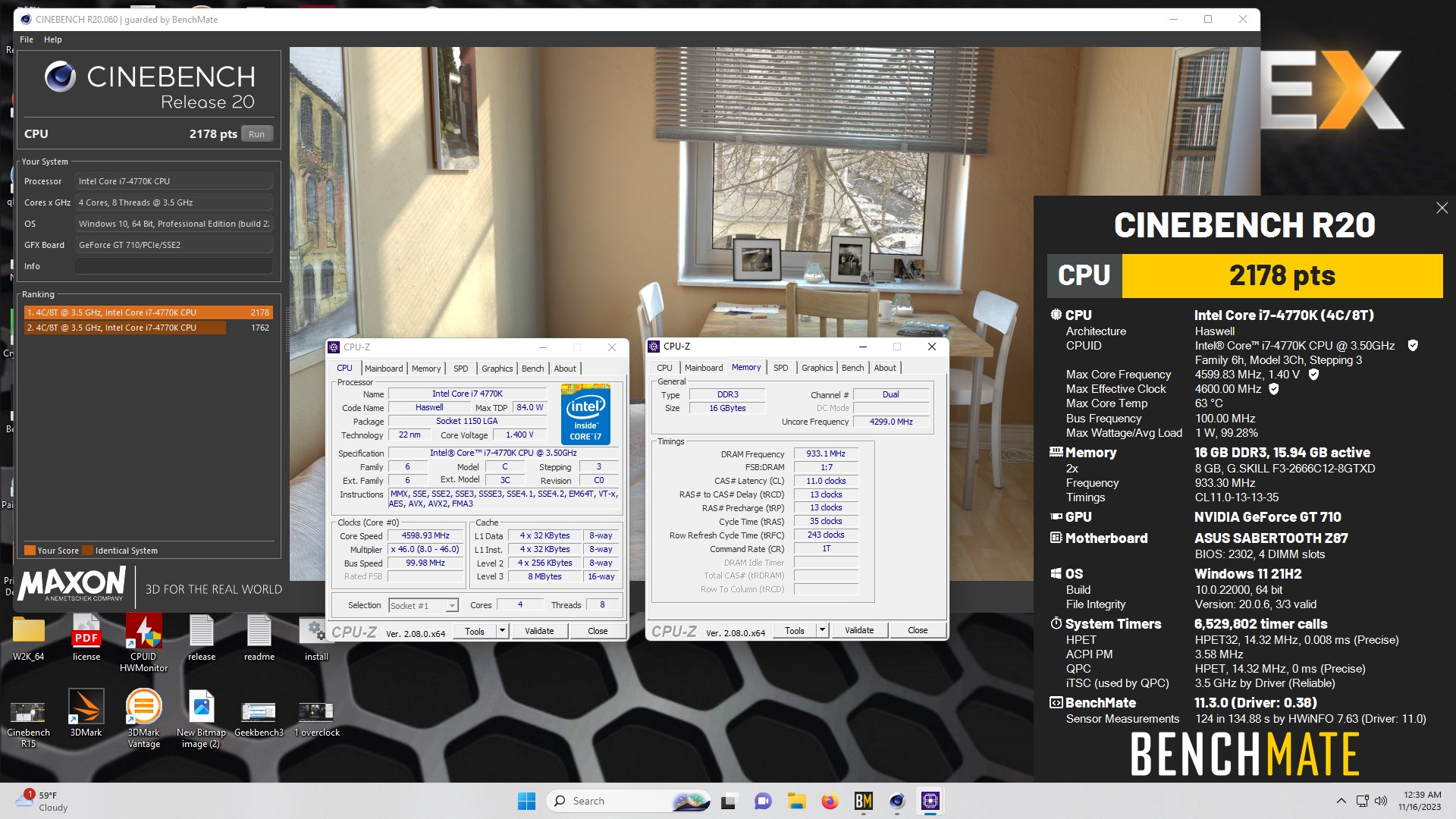The width and height of the screenshot is (1456, 819).
Task: Select ranking entry with 2178 score
Action: tap(149, 312)
